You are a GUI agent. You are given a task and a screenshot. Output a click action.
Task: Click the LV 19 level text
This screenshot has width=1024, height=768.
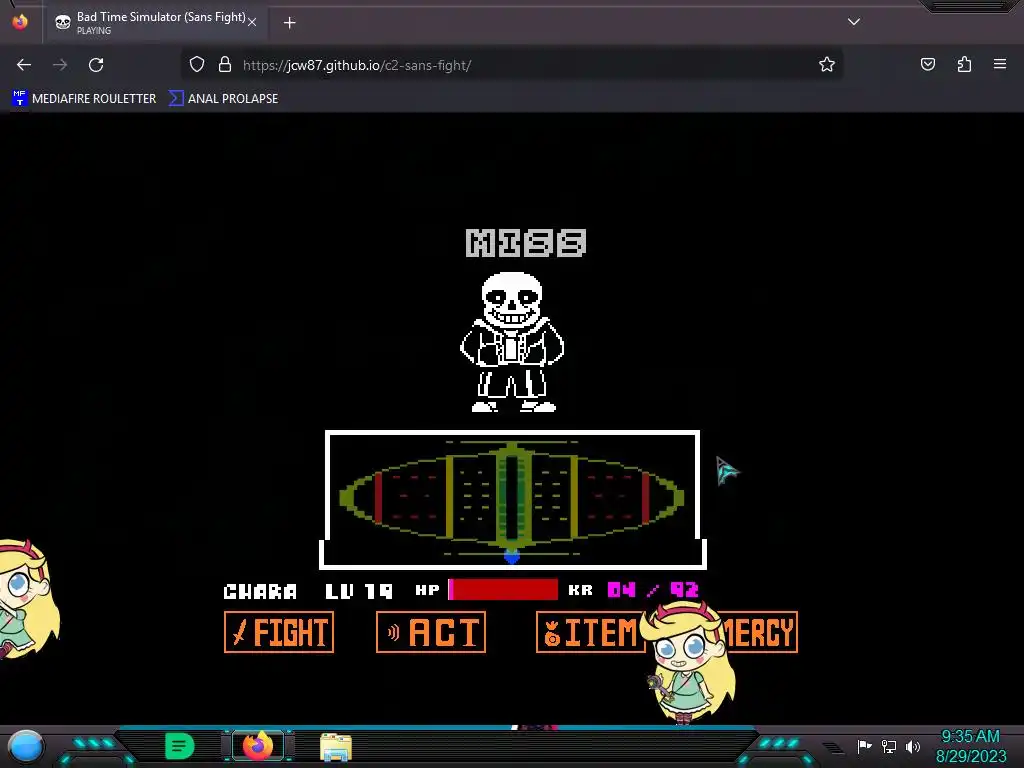click(359, 592)
